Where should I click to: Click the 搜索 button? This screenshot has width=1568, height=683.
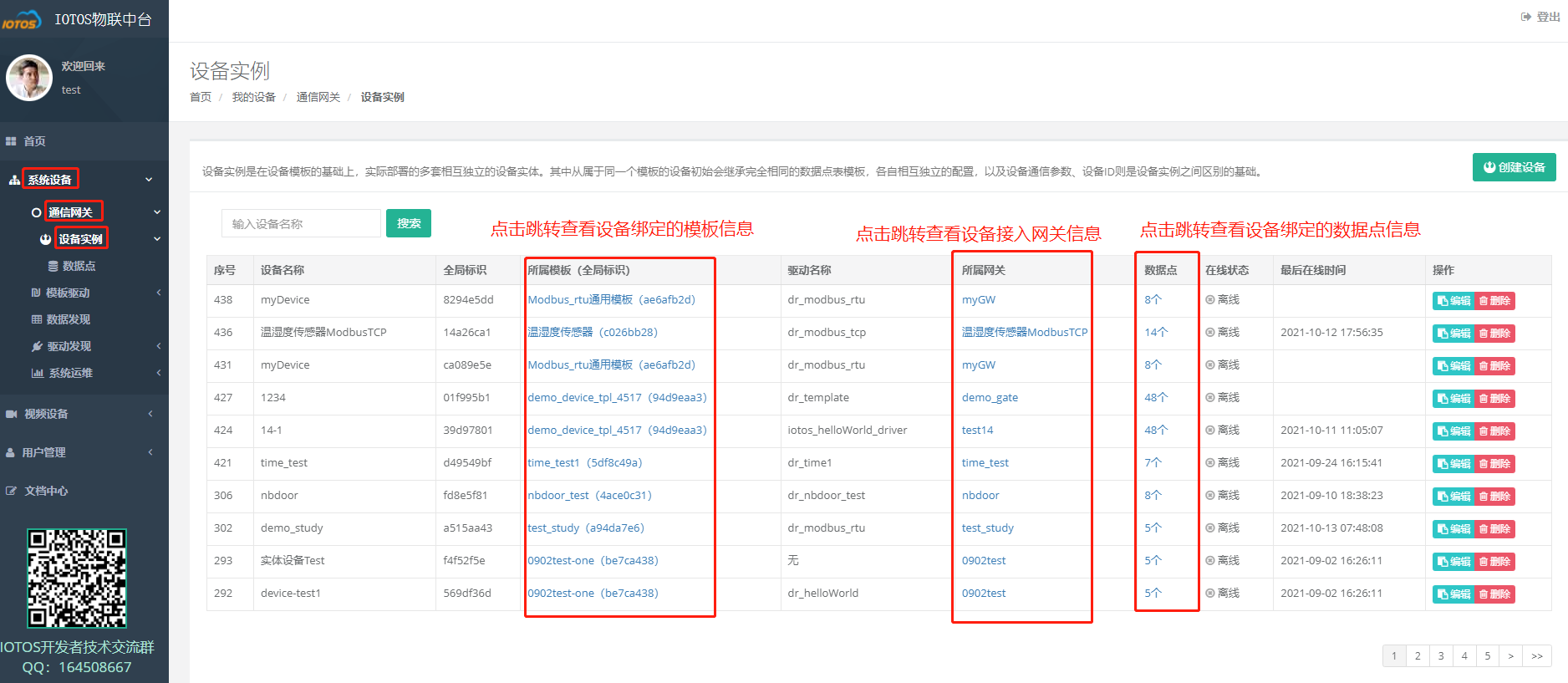[409, 223]
